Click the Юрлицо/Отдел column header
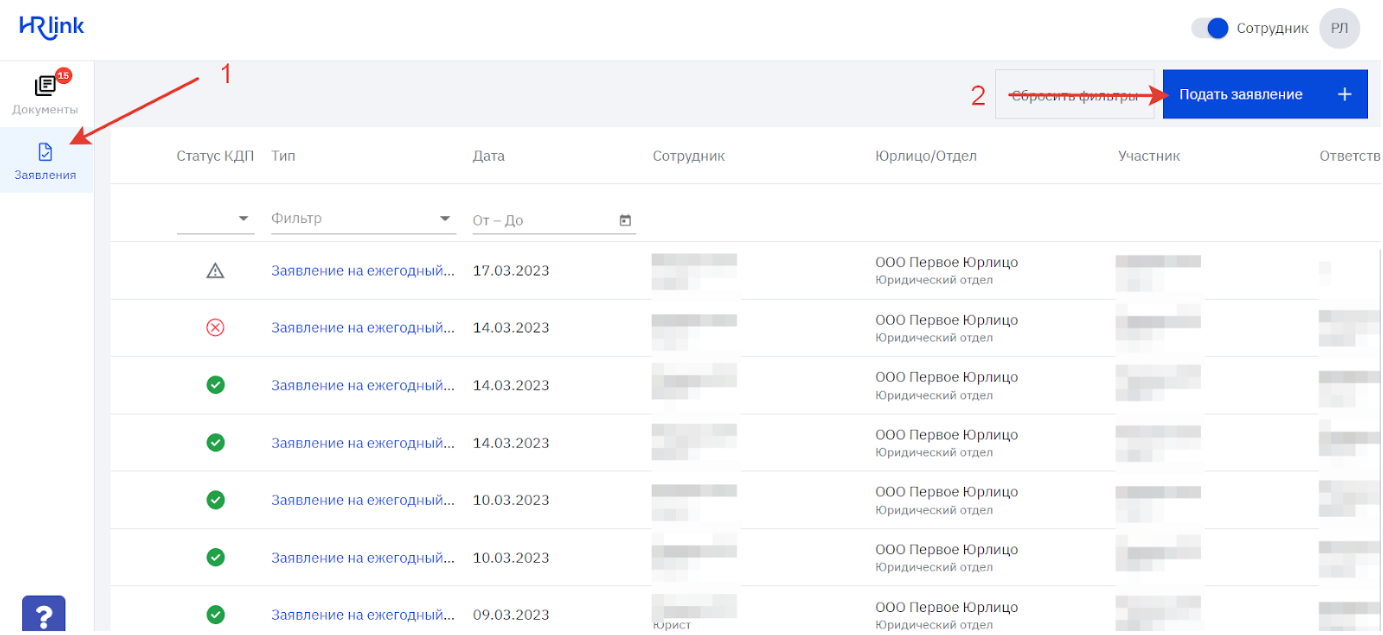The height and width of the screenshot is (635, 1383). pos(925,156)
